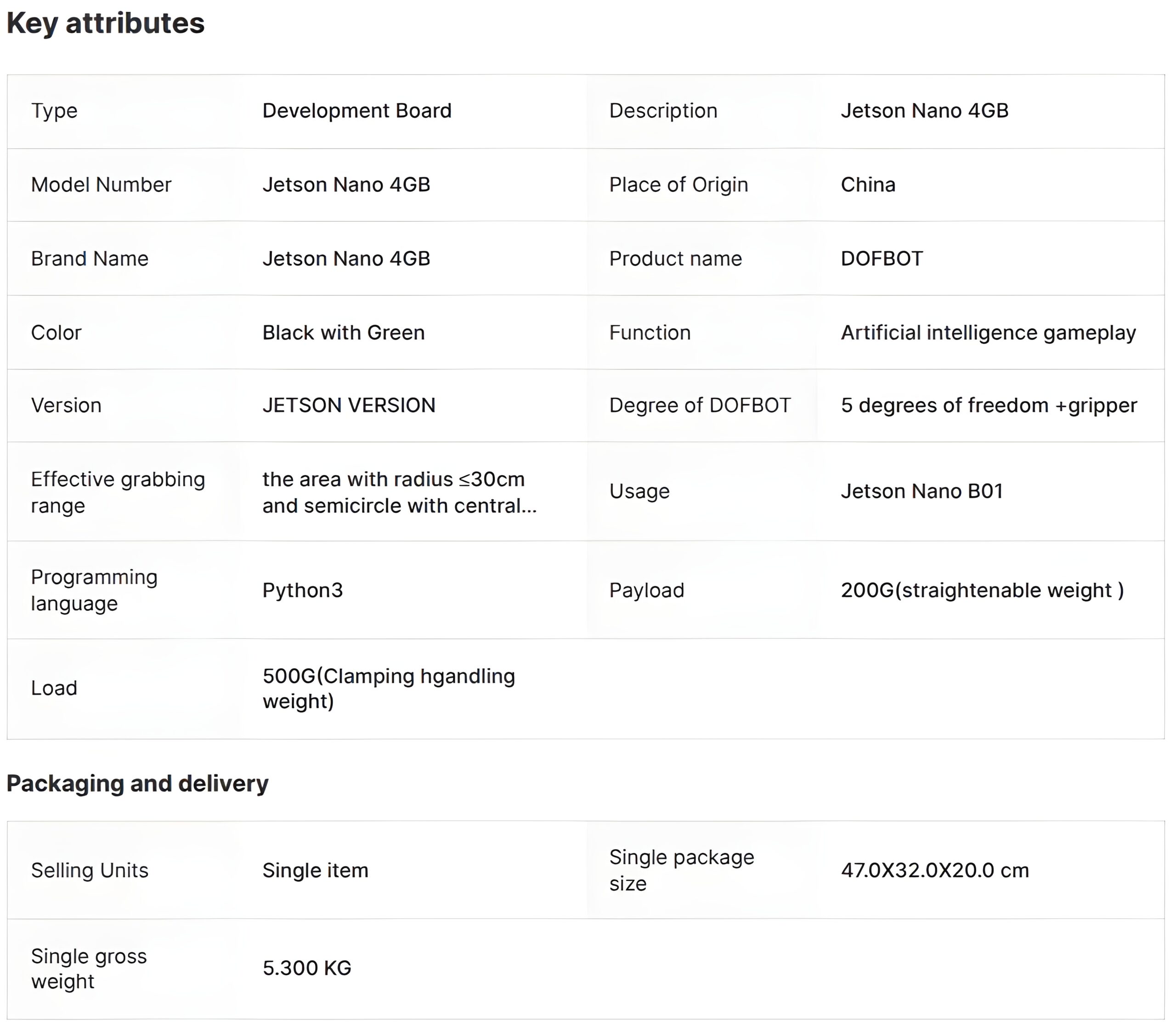This screenshot has width=1176, height=1028.
Task: Select the 'Single item' value
Action: [x=316, y=871]
